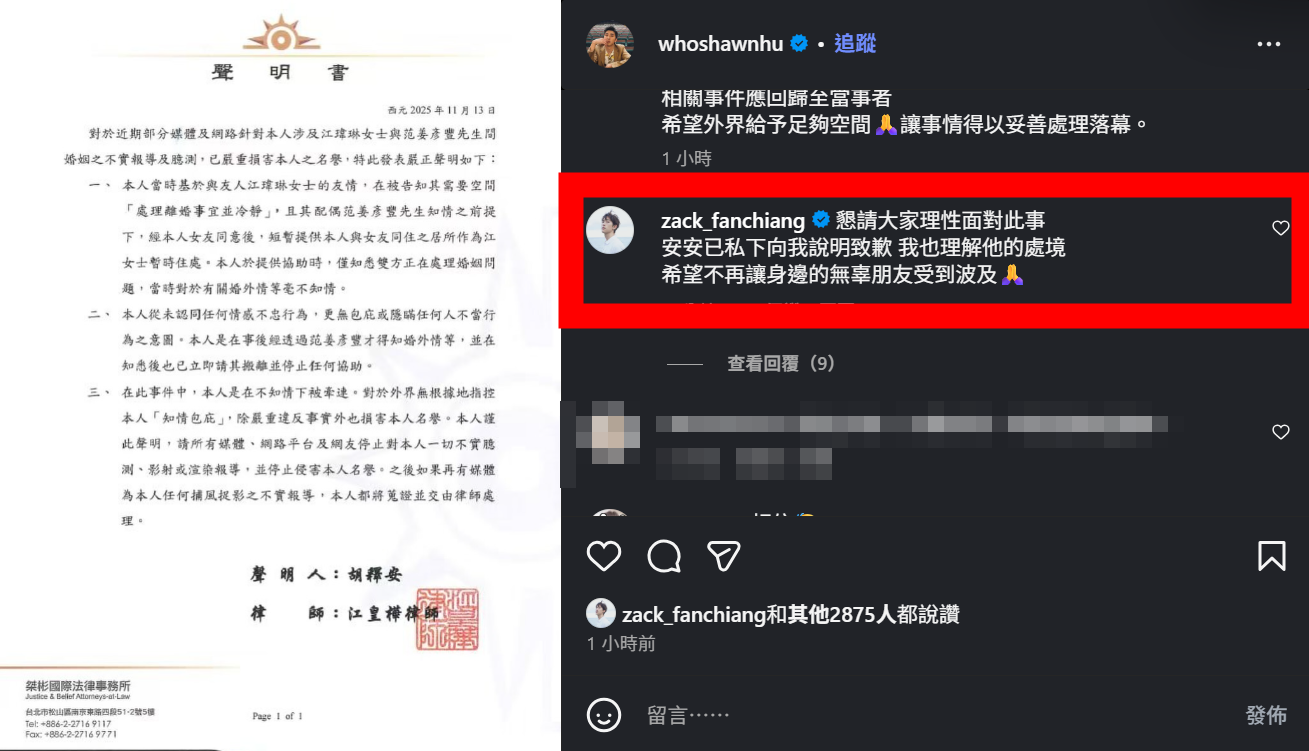Save post with bookmark icon

click(1271, 556)
